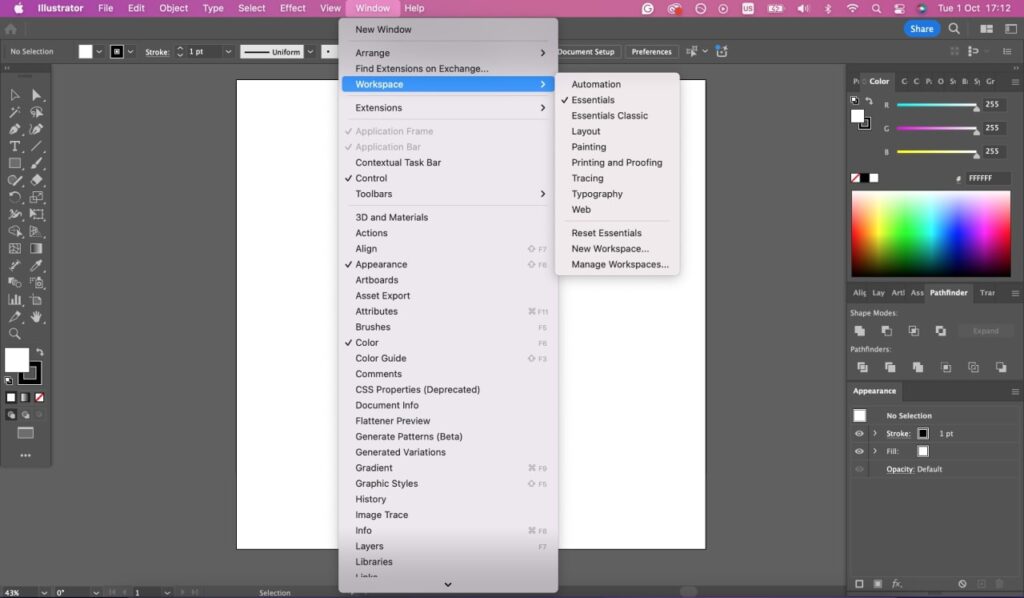Toggle visibility of Fill appearance row

pyautogui.click(x=859, y=451)
